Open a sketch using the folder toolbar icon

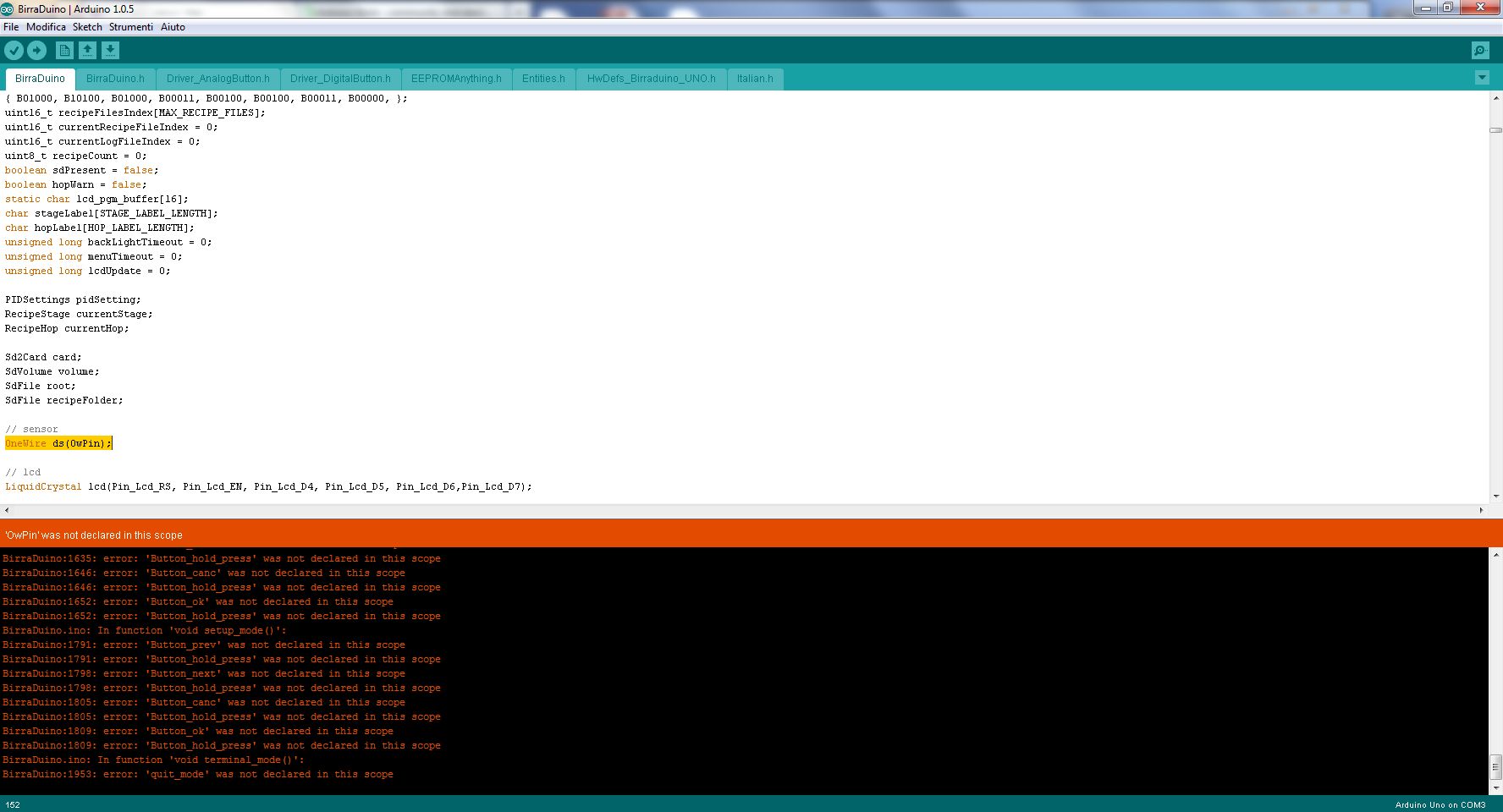tap(87, 50)
